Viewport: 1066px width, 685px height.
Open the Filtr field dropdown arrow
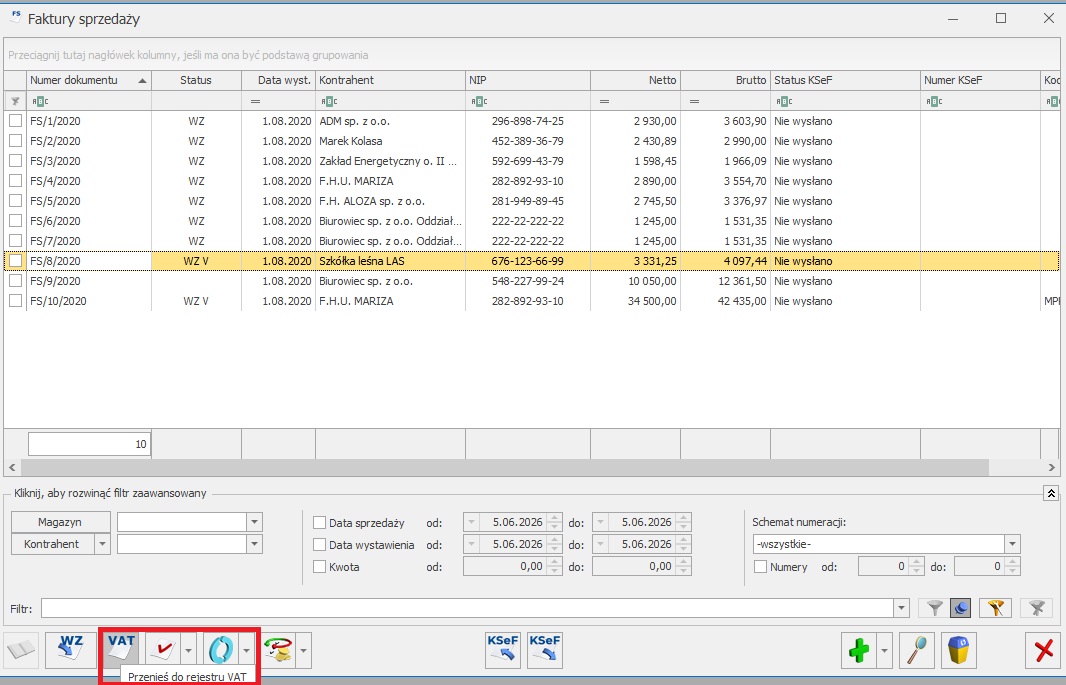(x=901, y=608)
